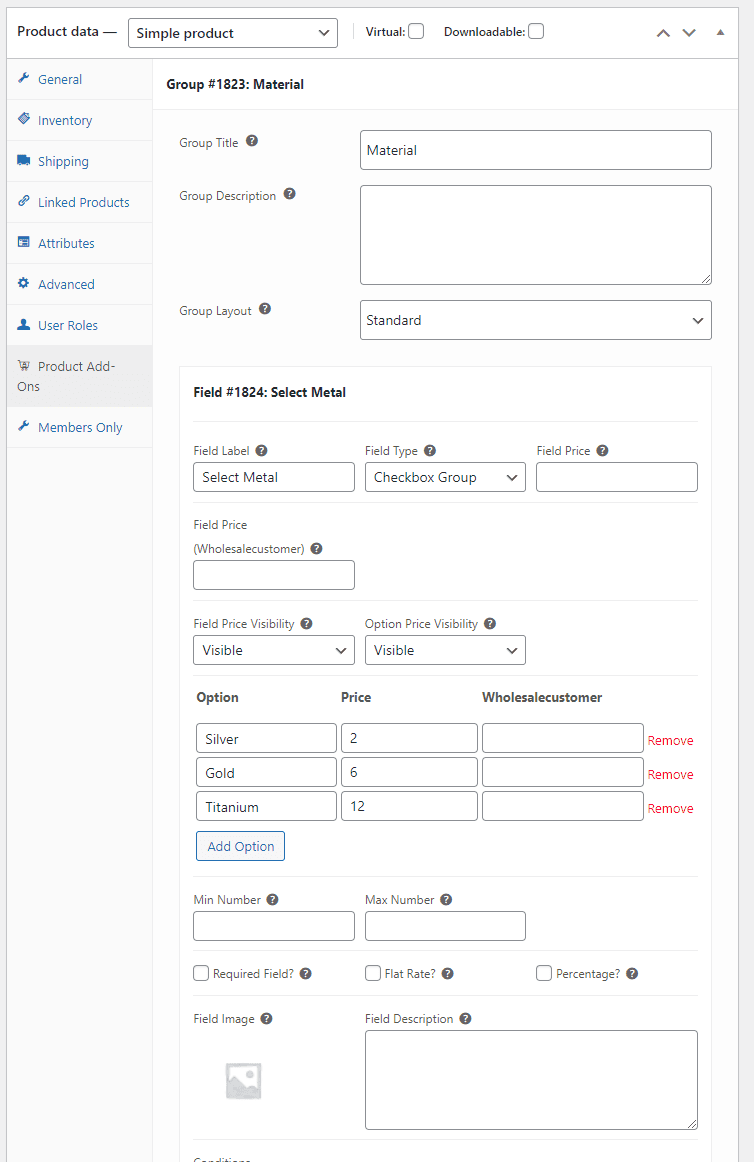The image size is (754, 1162).
Task: Click the Group Description textarea
Action: pyautogui.click(x=536, y=235)
